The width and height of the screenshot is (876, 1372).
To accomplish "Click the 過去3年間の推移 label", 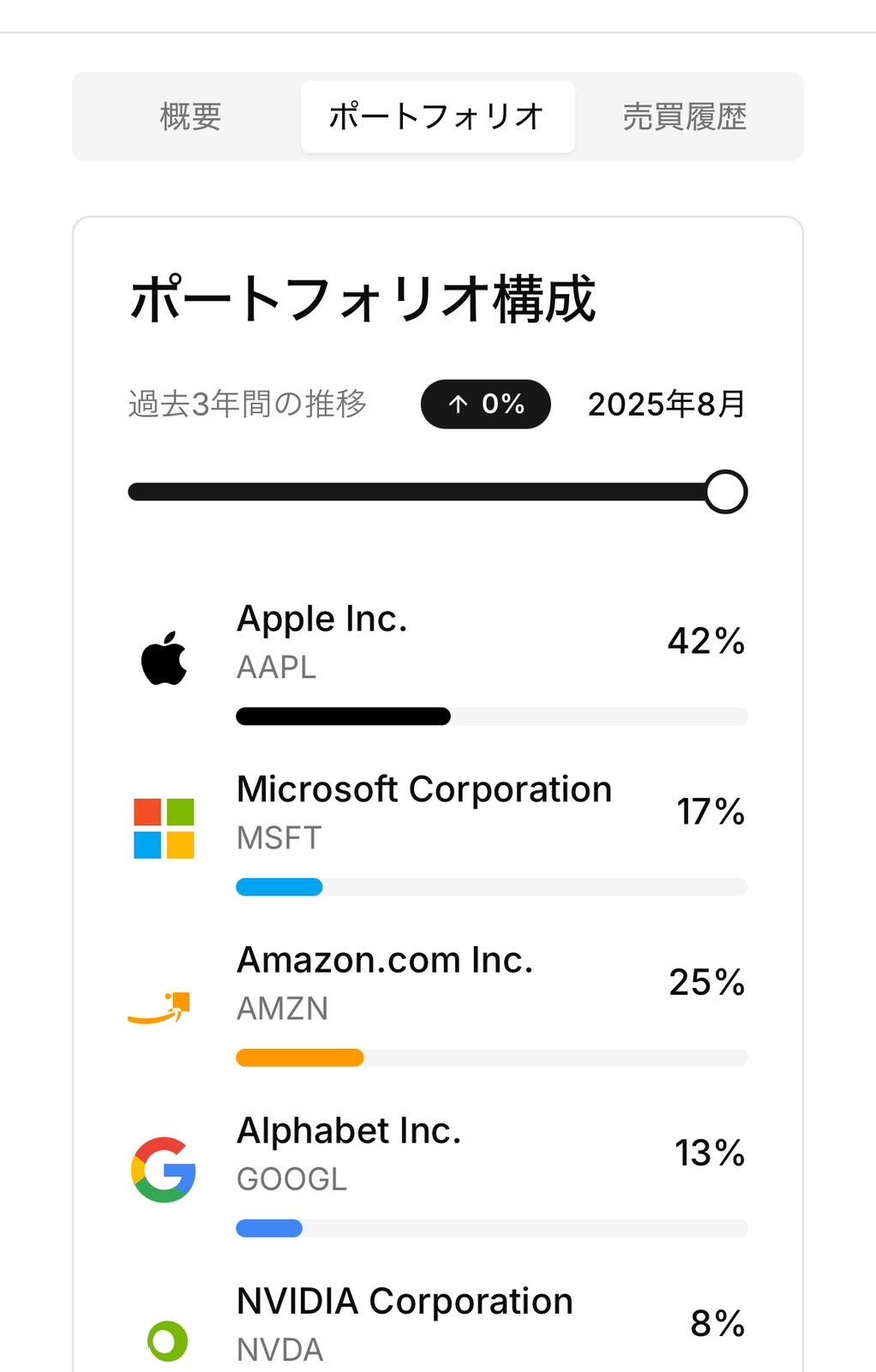I will tap(247, 404).
